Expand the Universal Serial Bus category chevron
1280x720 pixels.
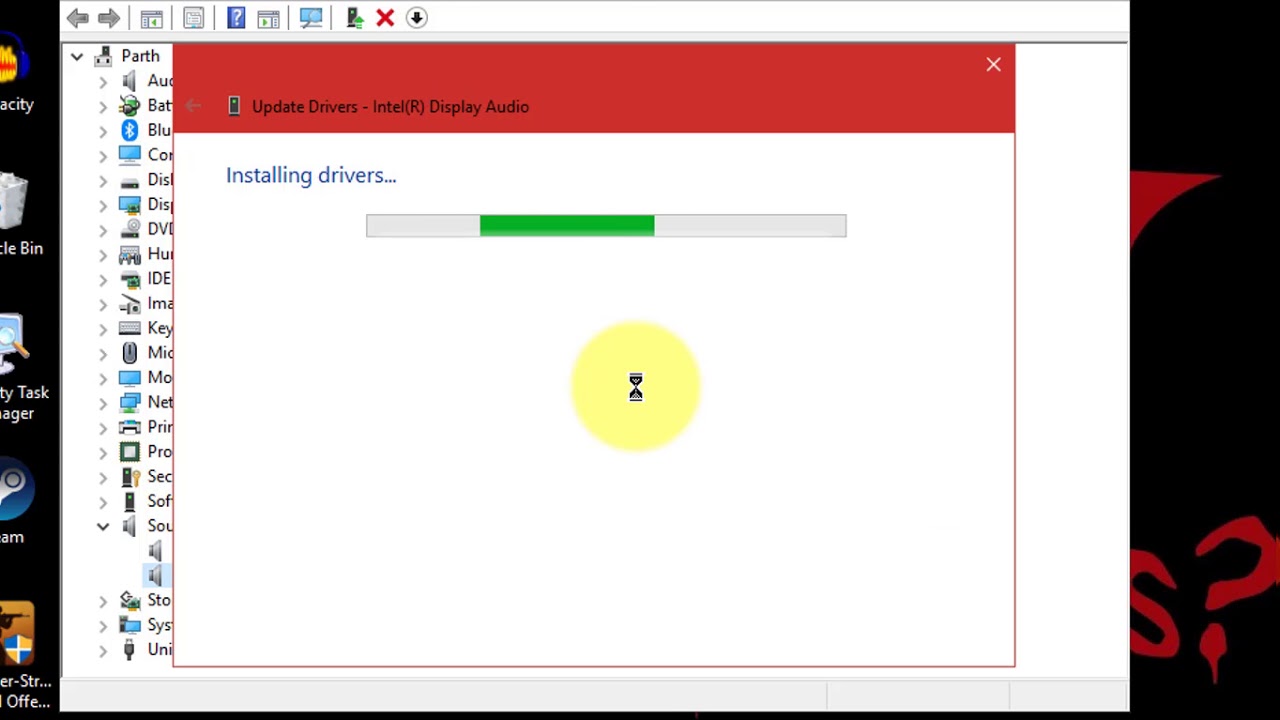[x=103, y=650]
